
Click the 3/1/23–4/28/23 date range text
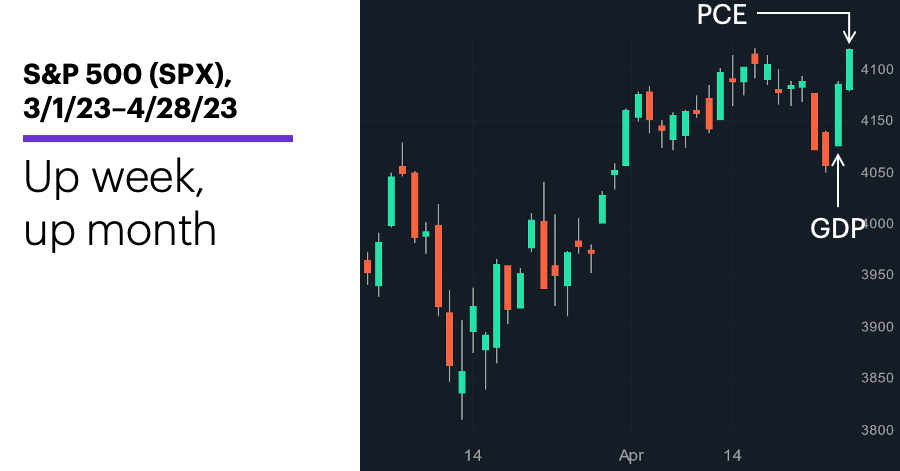pyautogui.click(x=130, y=108)
